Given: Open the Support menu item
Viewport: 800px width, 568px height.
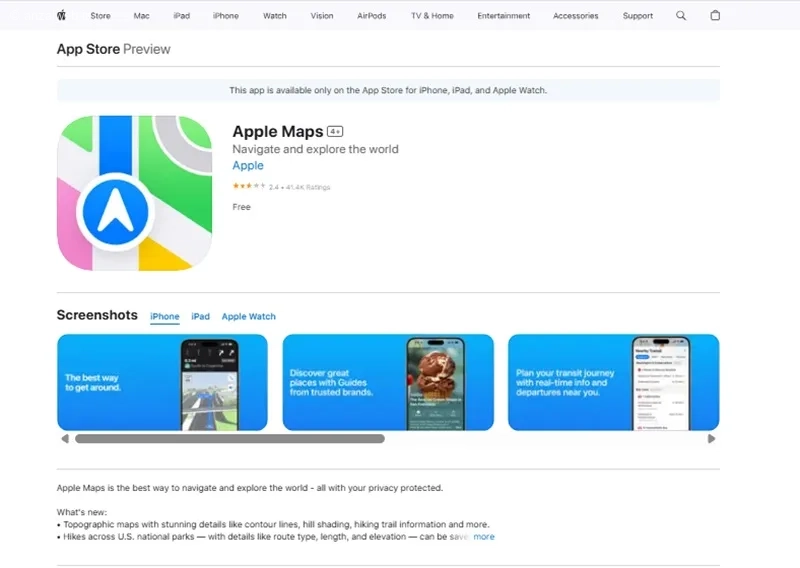Looking at the screenshot, I should coord(638,16).
